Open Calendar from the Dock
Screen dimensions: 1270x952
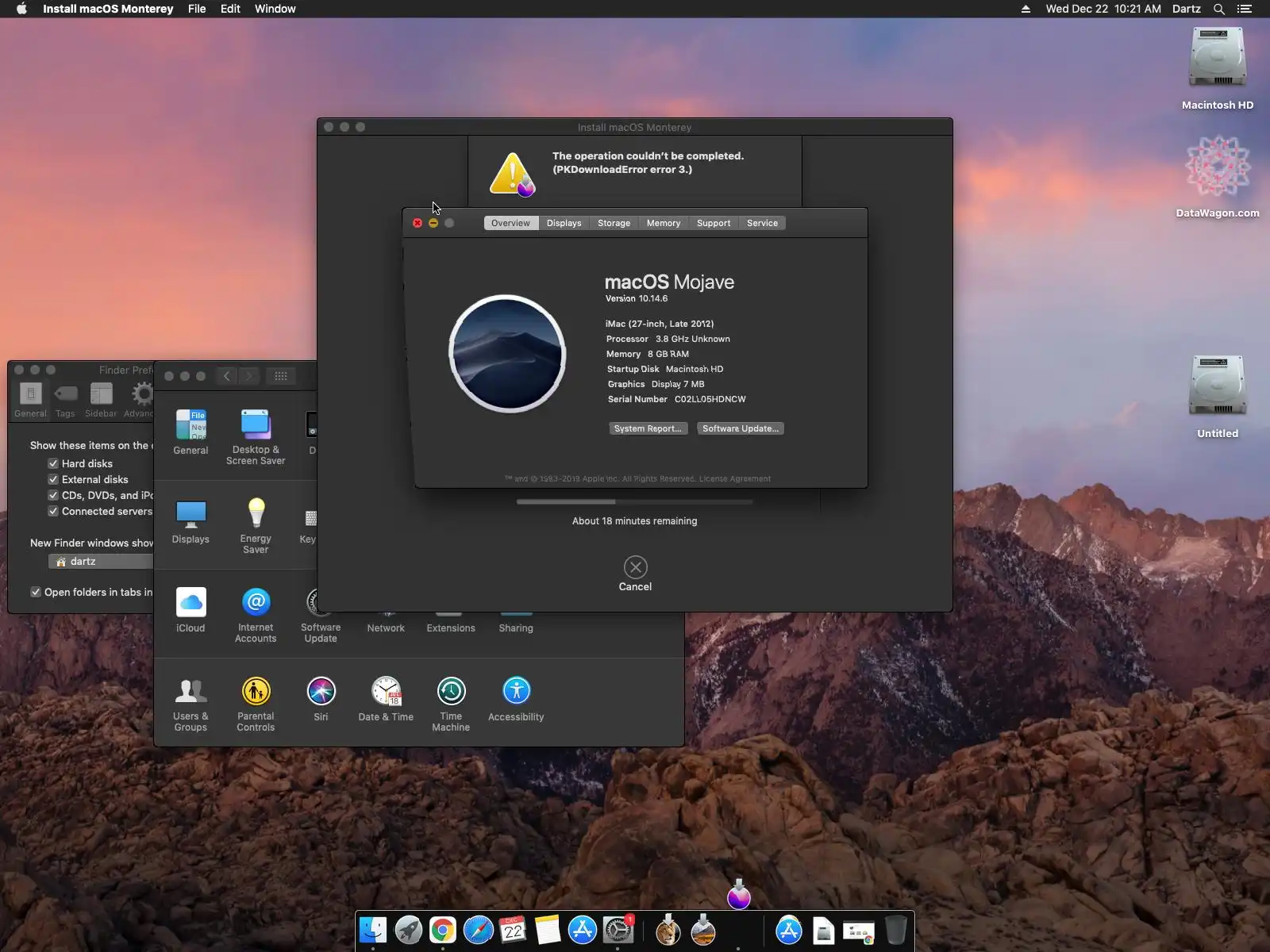click(x=513, y=931)
